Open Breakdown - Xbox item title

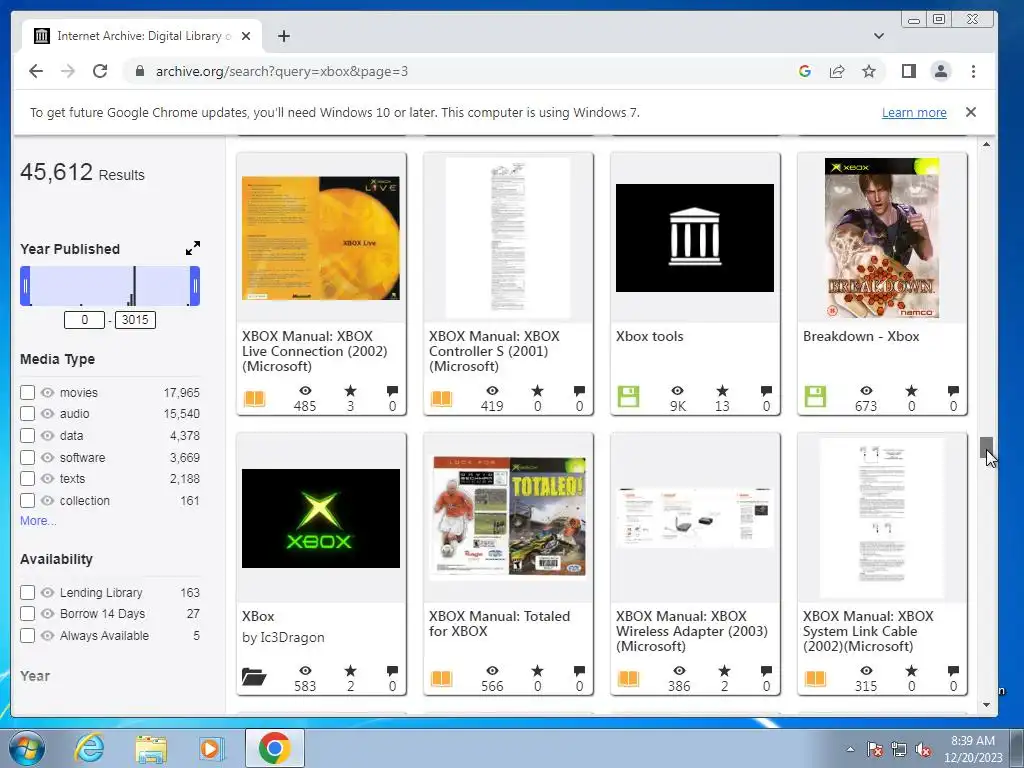click(861, 336)
